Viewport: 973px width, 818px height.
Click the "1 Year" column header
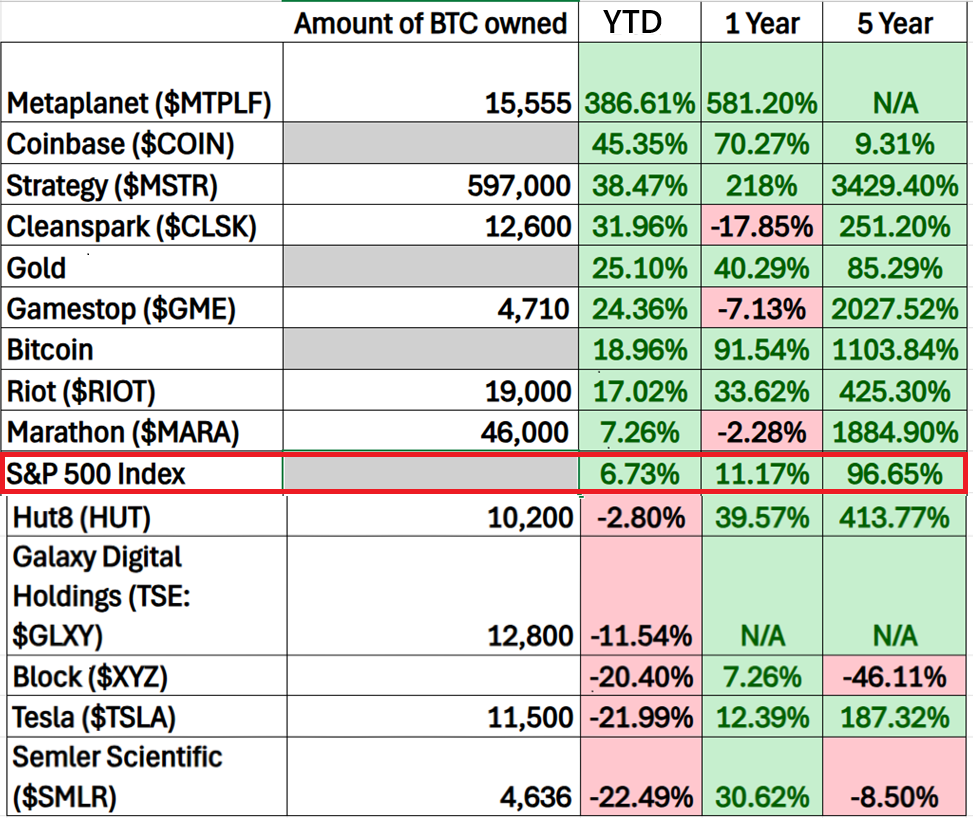tap(762, 23)
